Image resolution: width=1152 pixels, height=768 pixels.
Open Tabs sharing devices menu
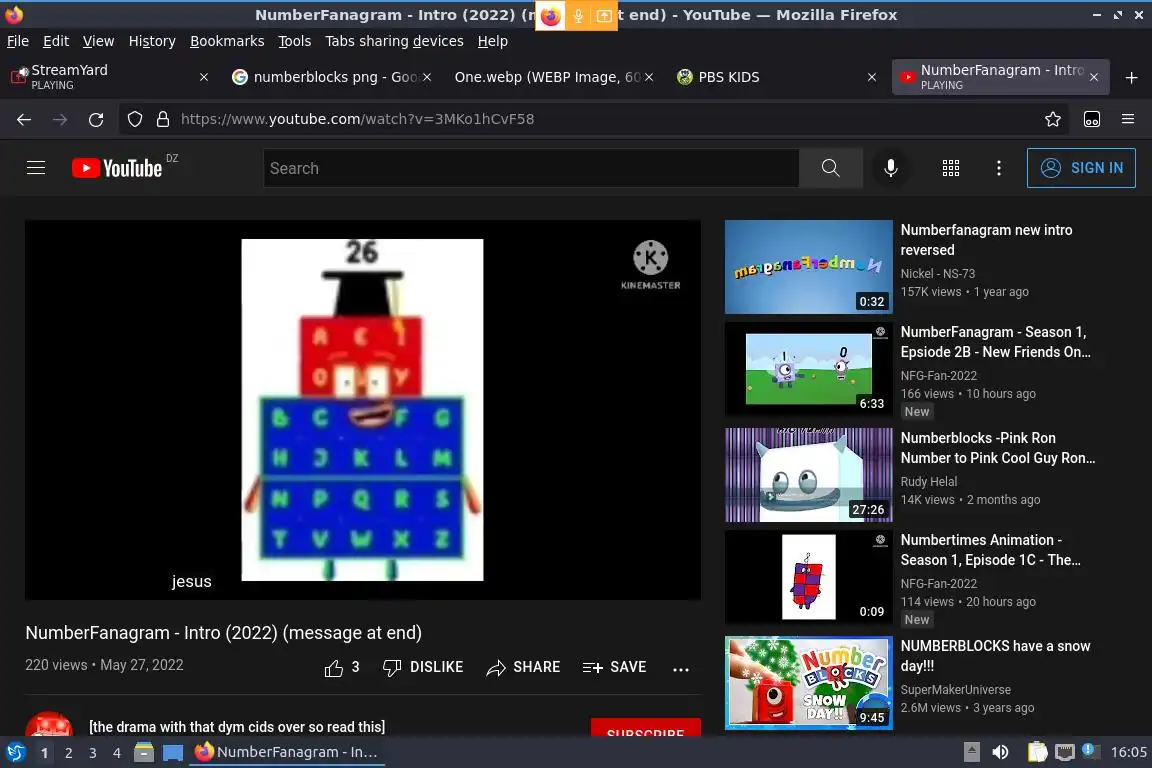coord(395,41)
